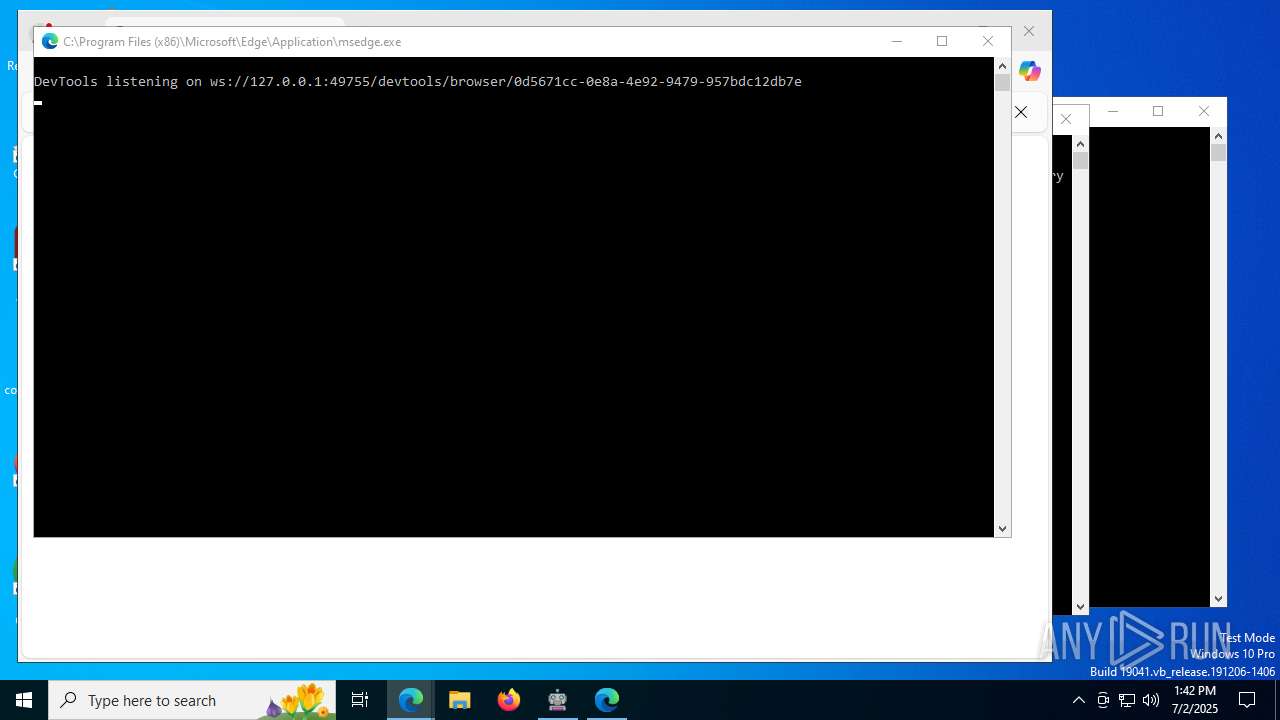The image size is (1280, 720).
Task: Open File Explorer from the taskbar
Action: point(460,700)
